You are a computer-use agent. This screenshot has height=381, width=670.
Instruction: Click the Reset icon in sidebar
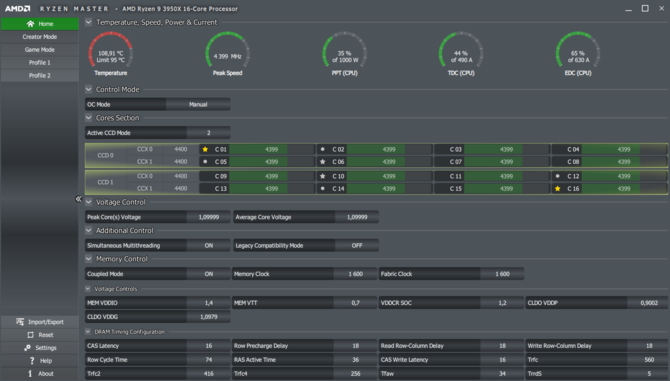[30, 335]
